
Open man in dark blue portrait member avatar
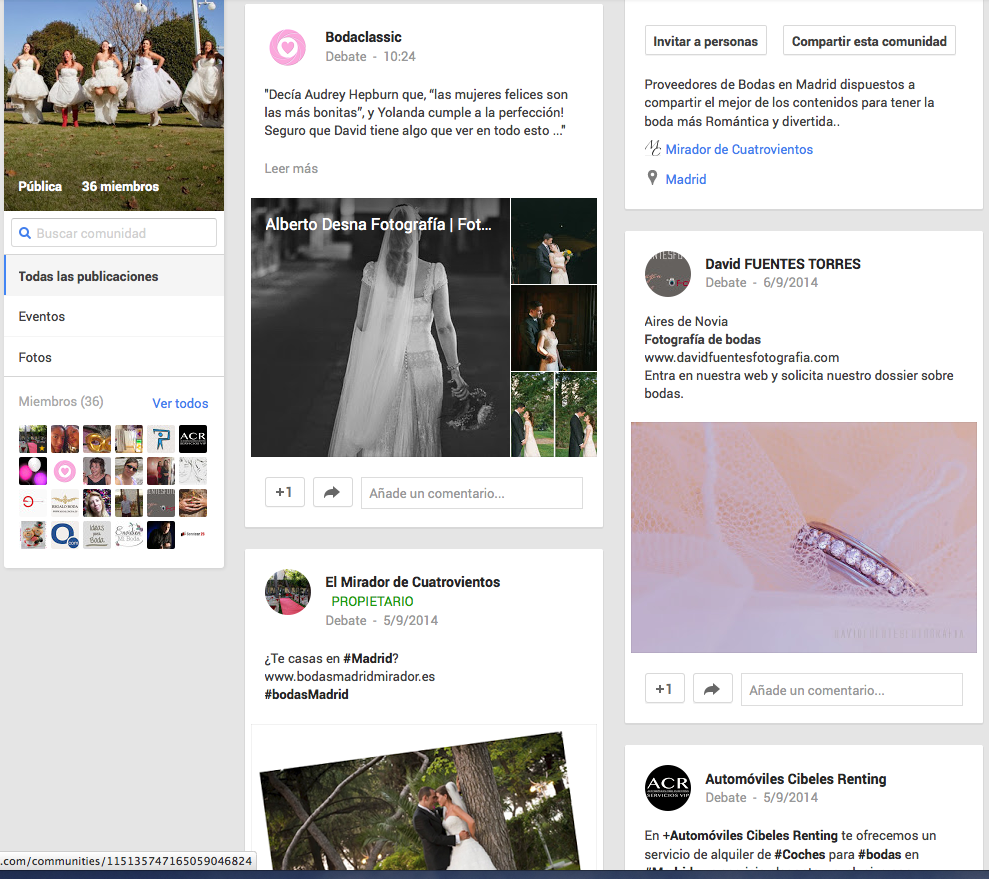coord(161,535)
